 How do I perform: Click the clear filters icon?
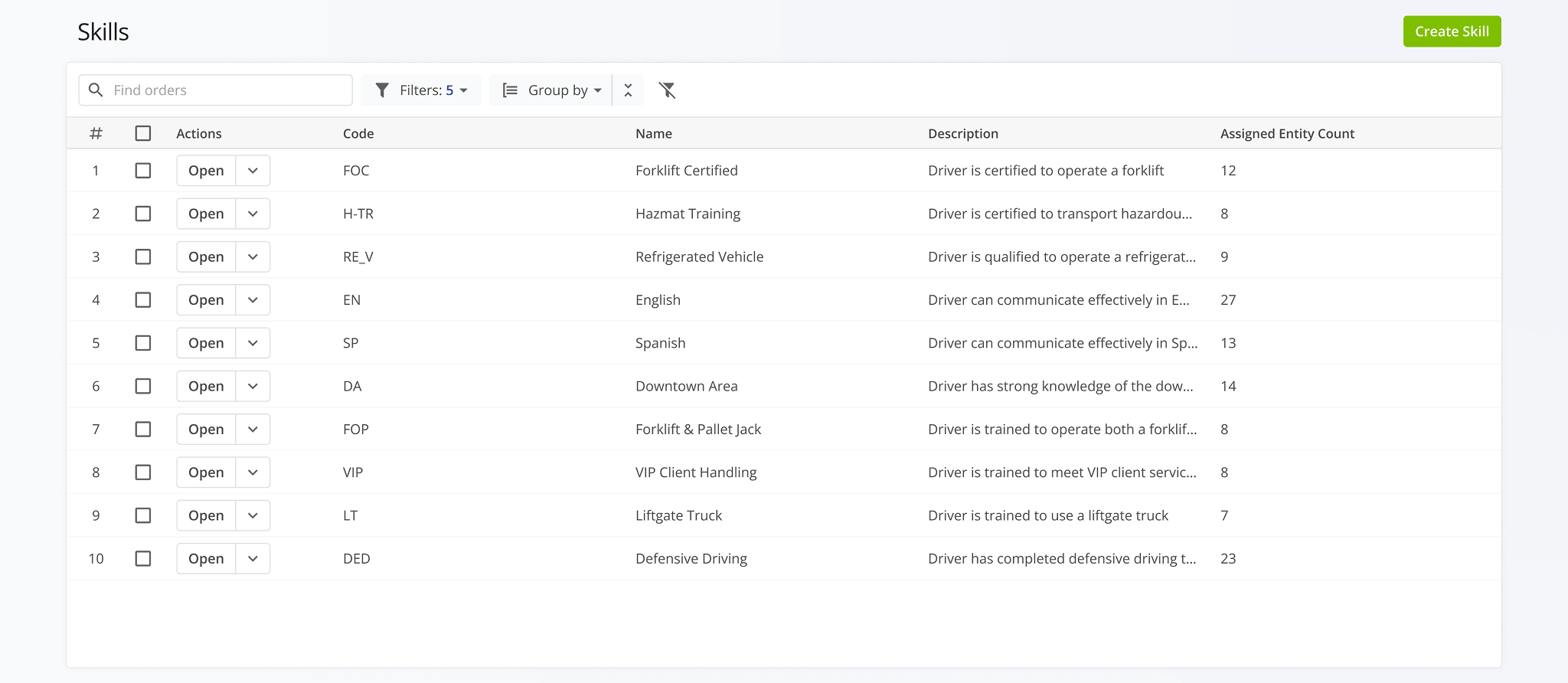tap(667, 90)
